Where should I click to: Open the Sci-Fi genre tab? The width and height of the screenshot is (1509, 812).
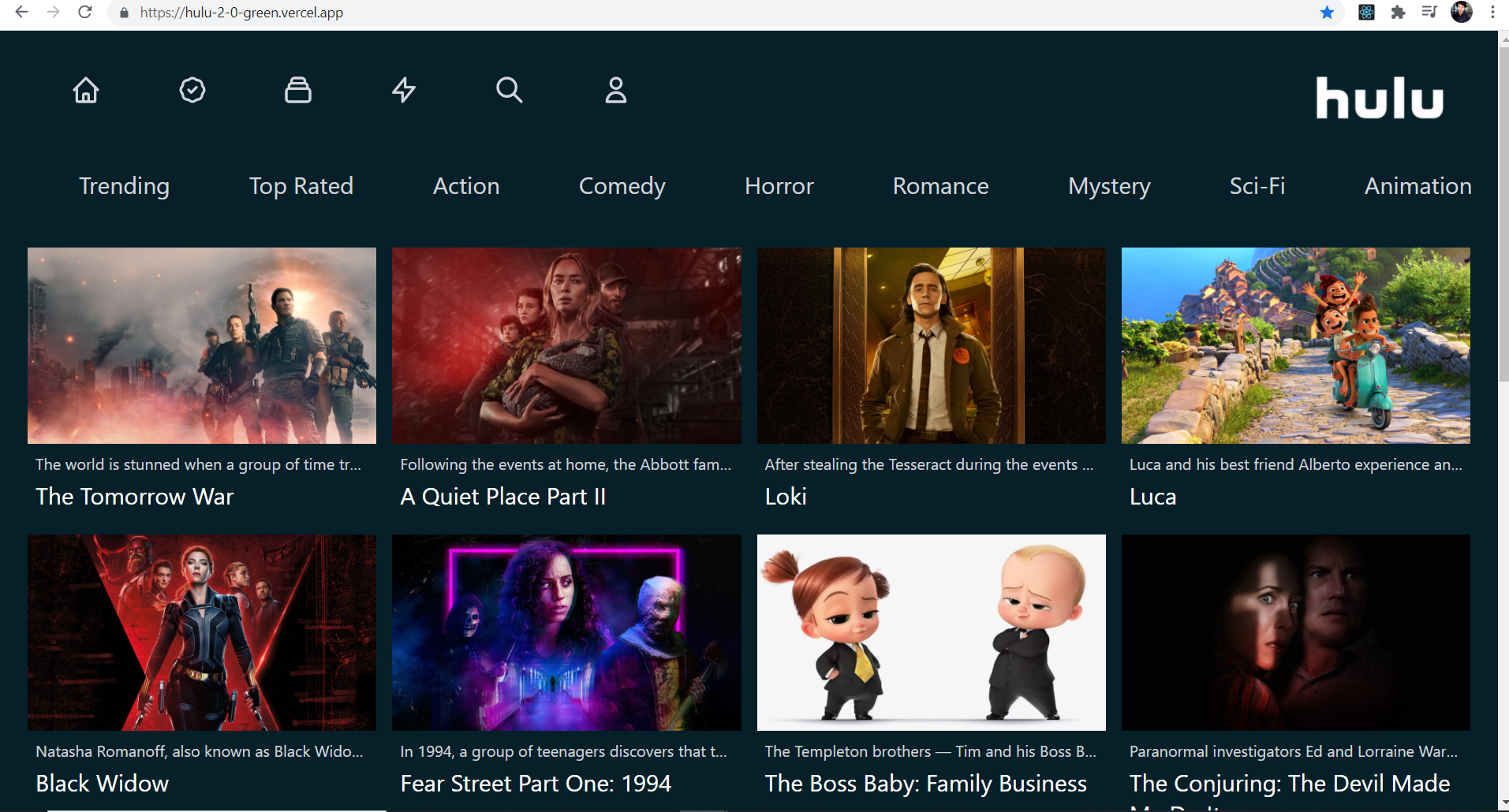[x=1257, y=186]
